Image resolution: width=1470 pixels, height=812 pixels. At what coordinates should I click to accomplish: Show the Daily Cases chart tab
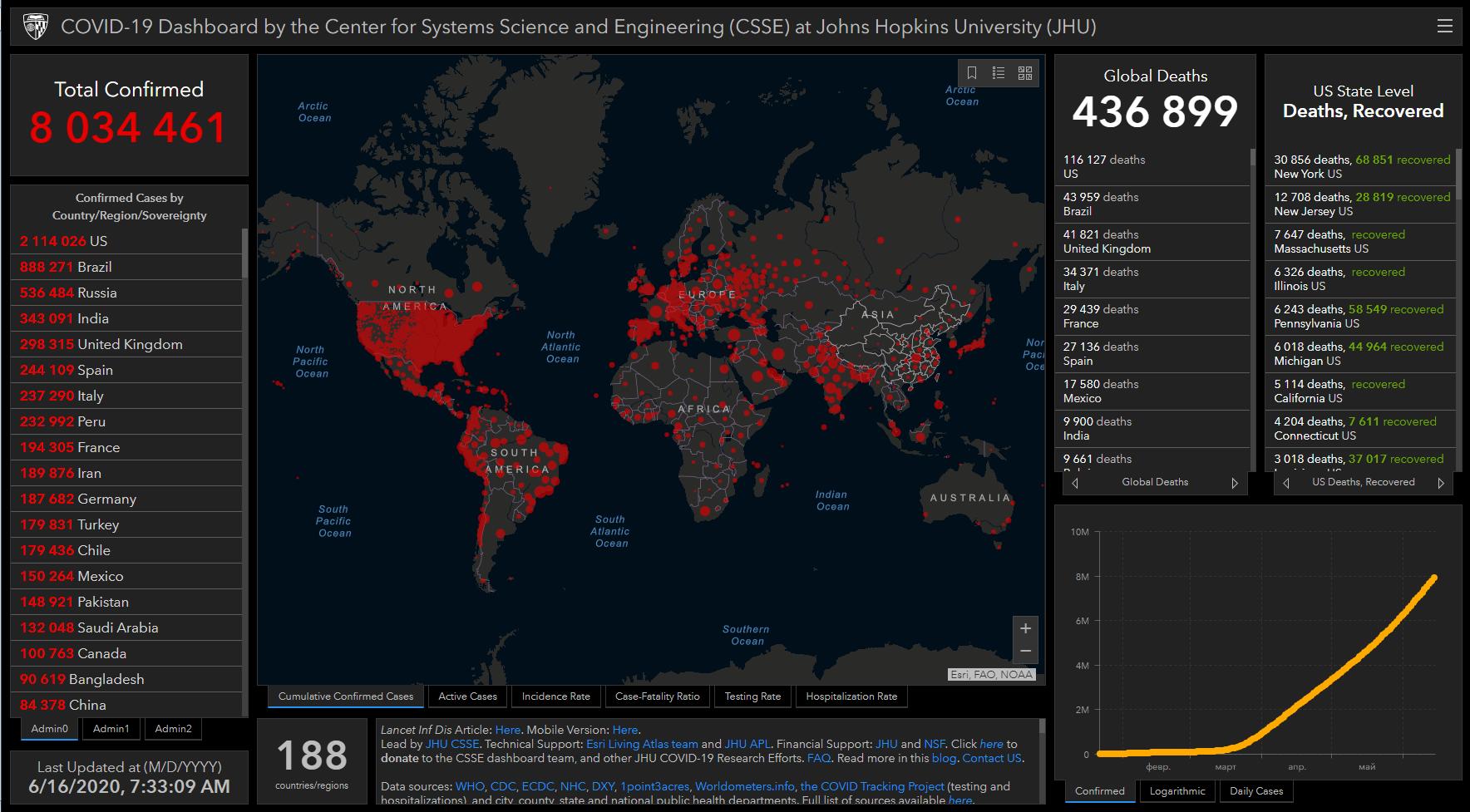pyautogui.click(x=1256, y=791)
